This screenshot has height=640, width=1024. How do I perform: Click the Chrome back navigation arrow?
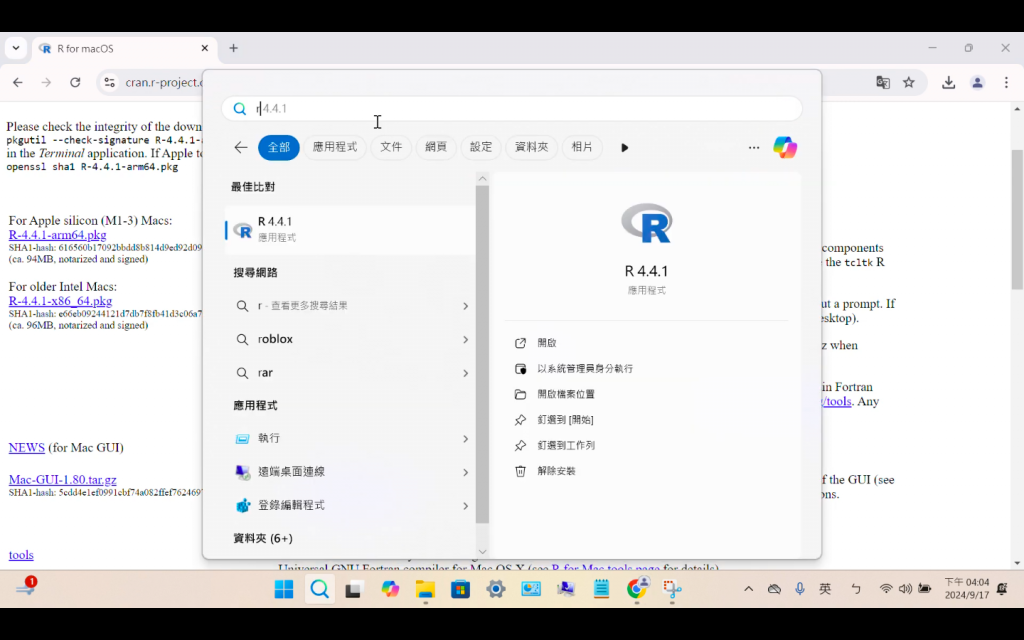[18, 82]
